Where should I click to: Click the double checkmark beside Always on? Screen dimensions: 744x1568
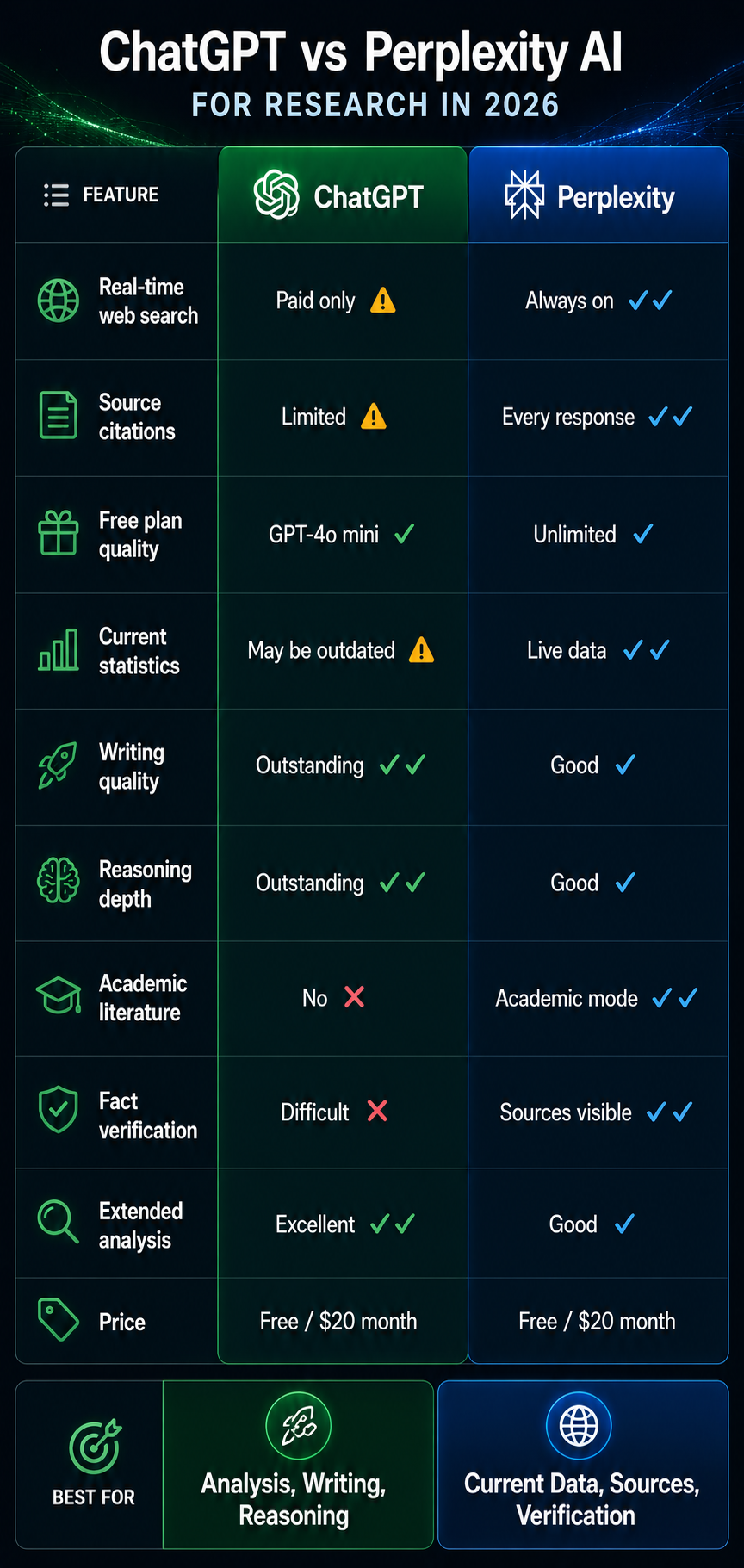coord(650,301)
